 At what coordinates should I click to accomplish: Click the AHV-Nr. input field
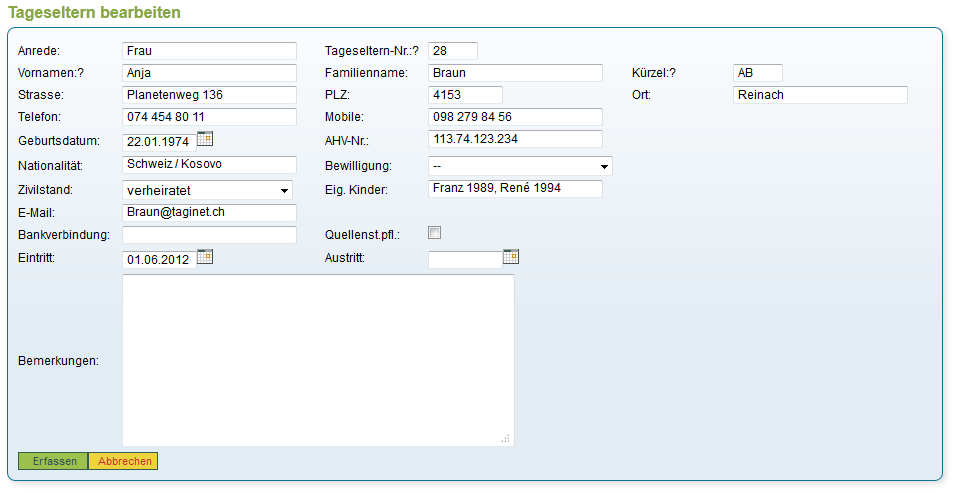click(x=515, y=139)
